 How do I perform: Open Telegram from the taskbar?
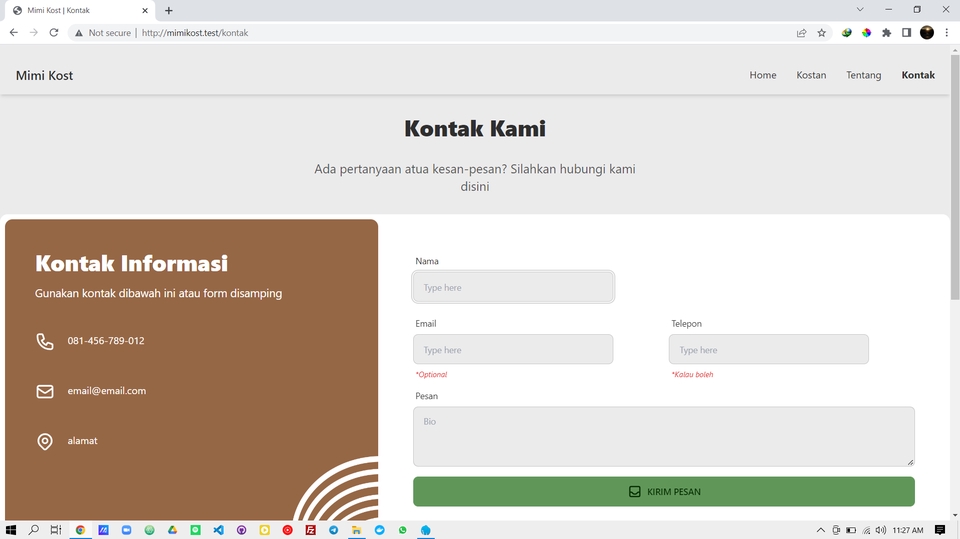tap(334, 530)
